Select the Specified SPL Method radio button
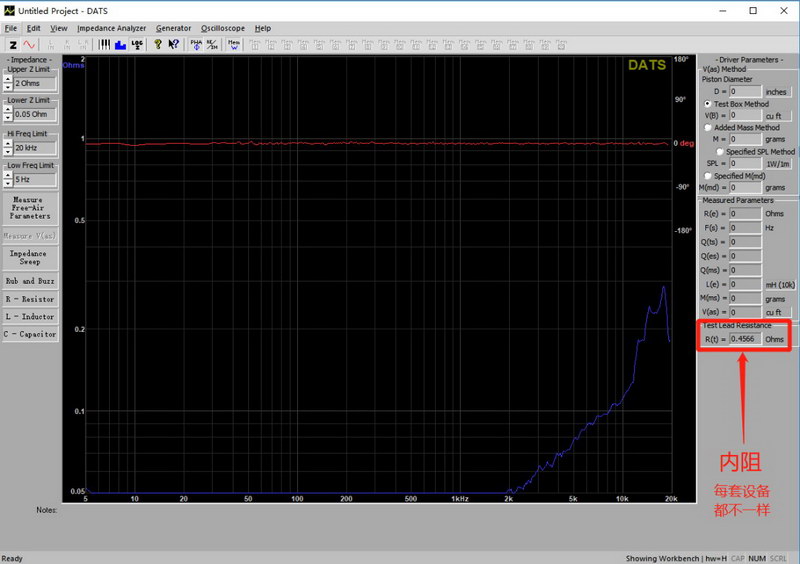 tap(720, 151)
